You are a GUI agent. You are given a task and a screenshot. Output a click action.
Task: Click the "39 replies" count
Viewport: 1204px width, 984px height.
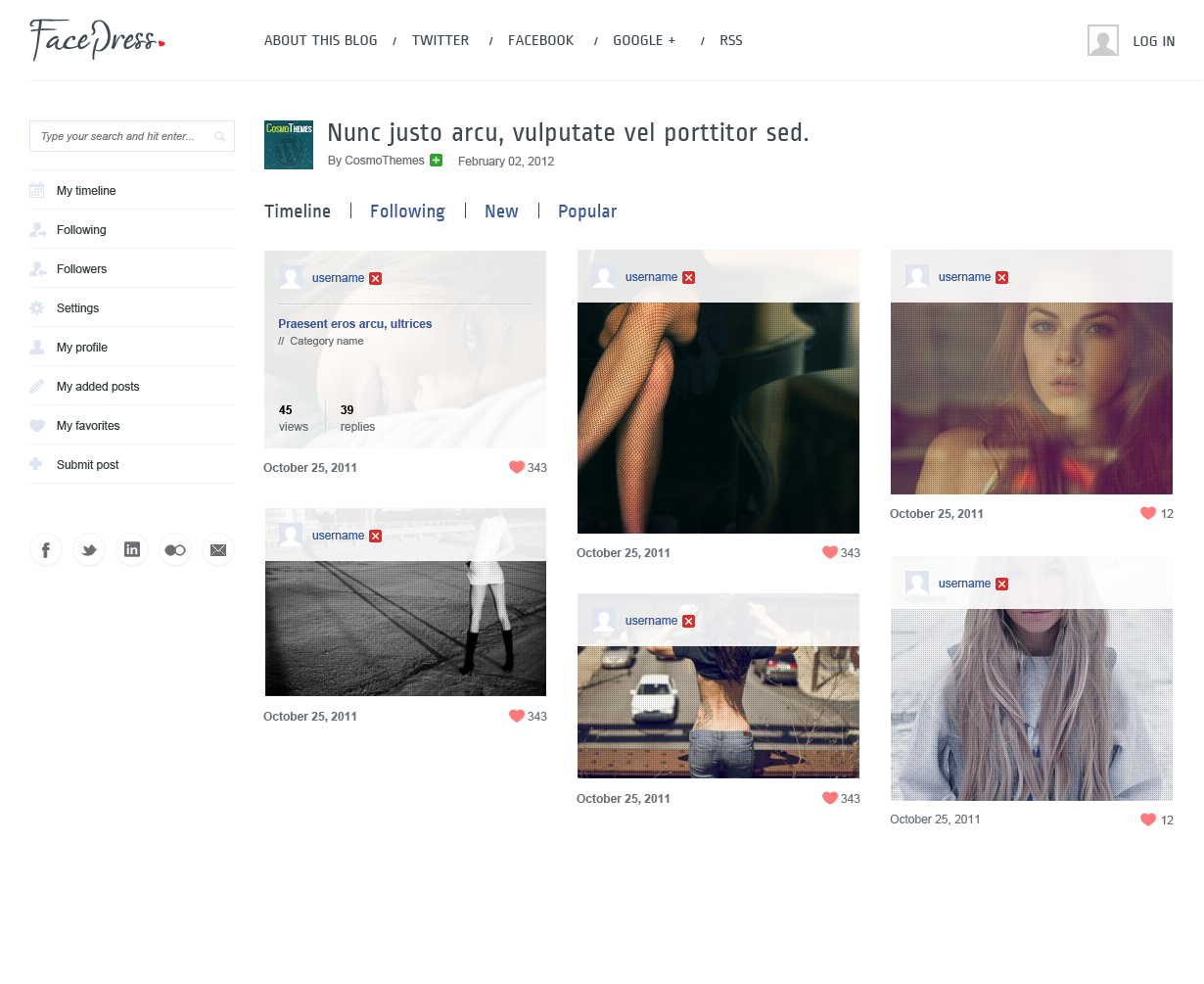(357, 418)
